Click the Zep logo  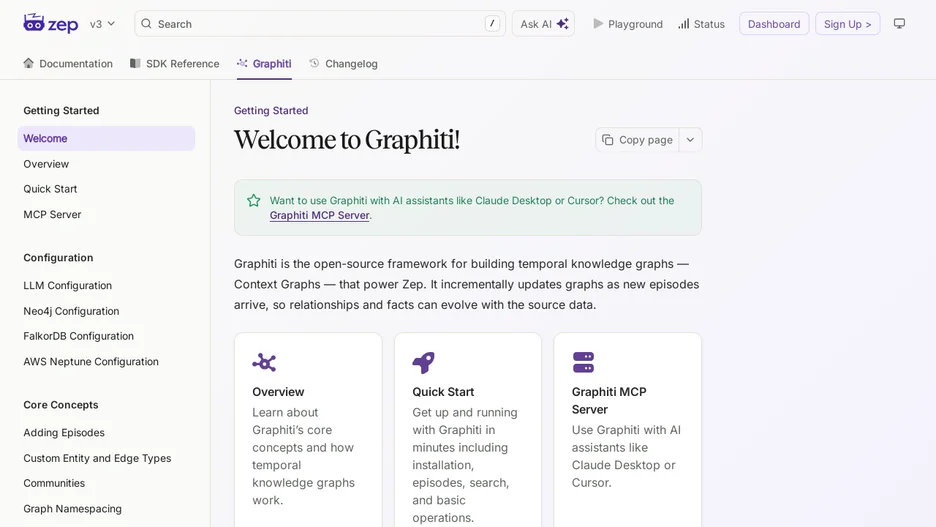[x=51, y=23]
